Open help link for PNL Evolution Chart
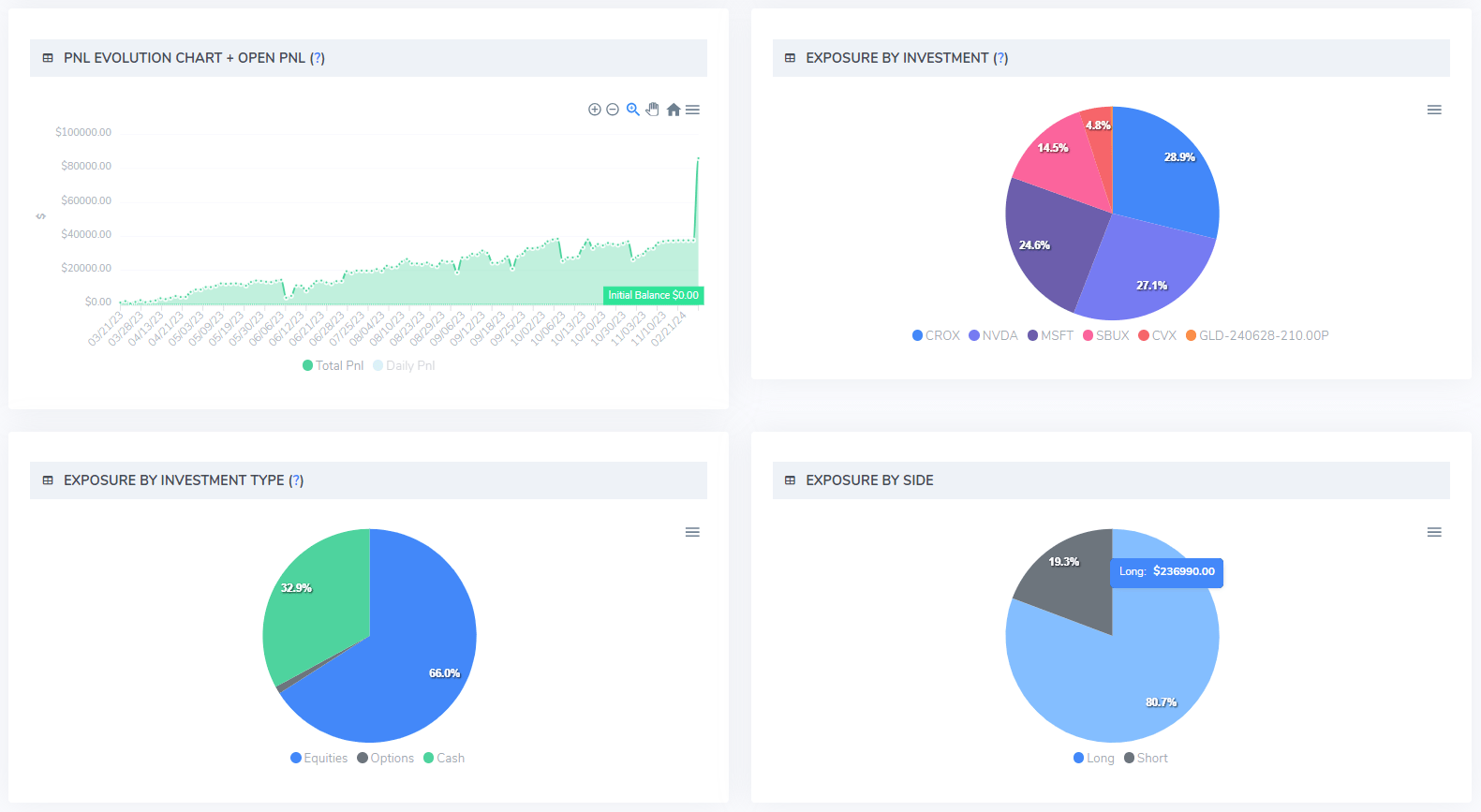The image size is (1481, 812). [x=318, y=58]
